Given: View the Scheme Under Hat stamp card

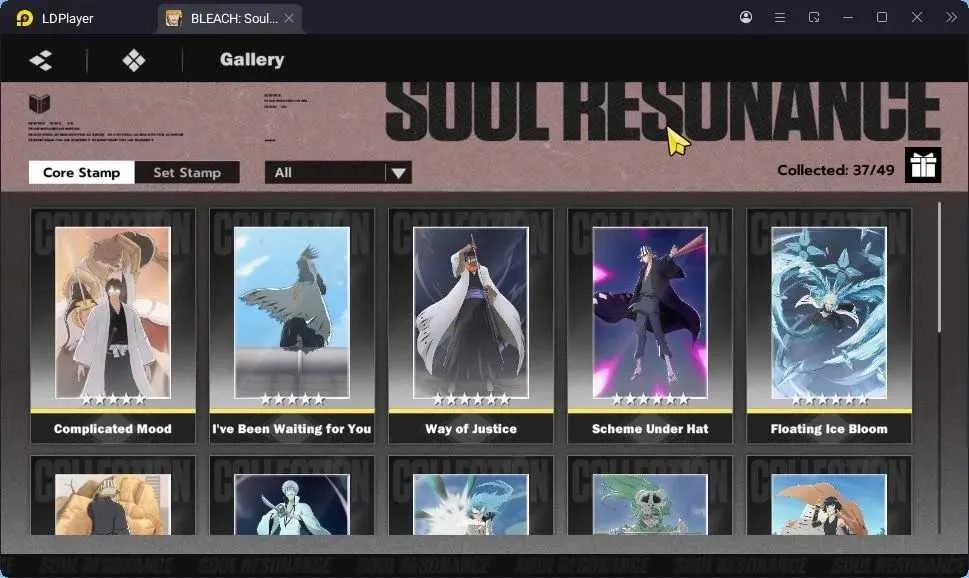Looking at the screenshot, I should pos(650,326).
